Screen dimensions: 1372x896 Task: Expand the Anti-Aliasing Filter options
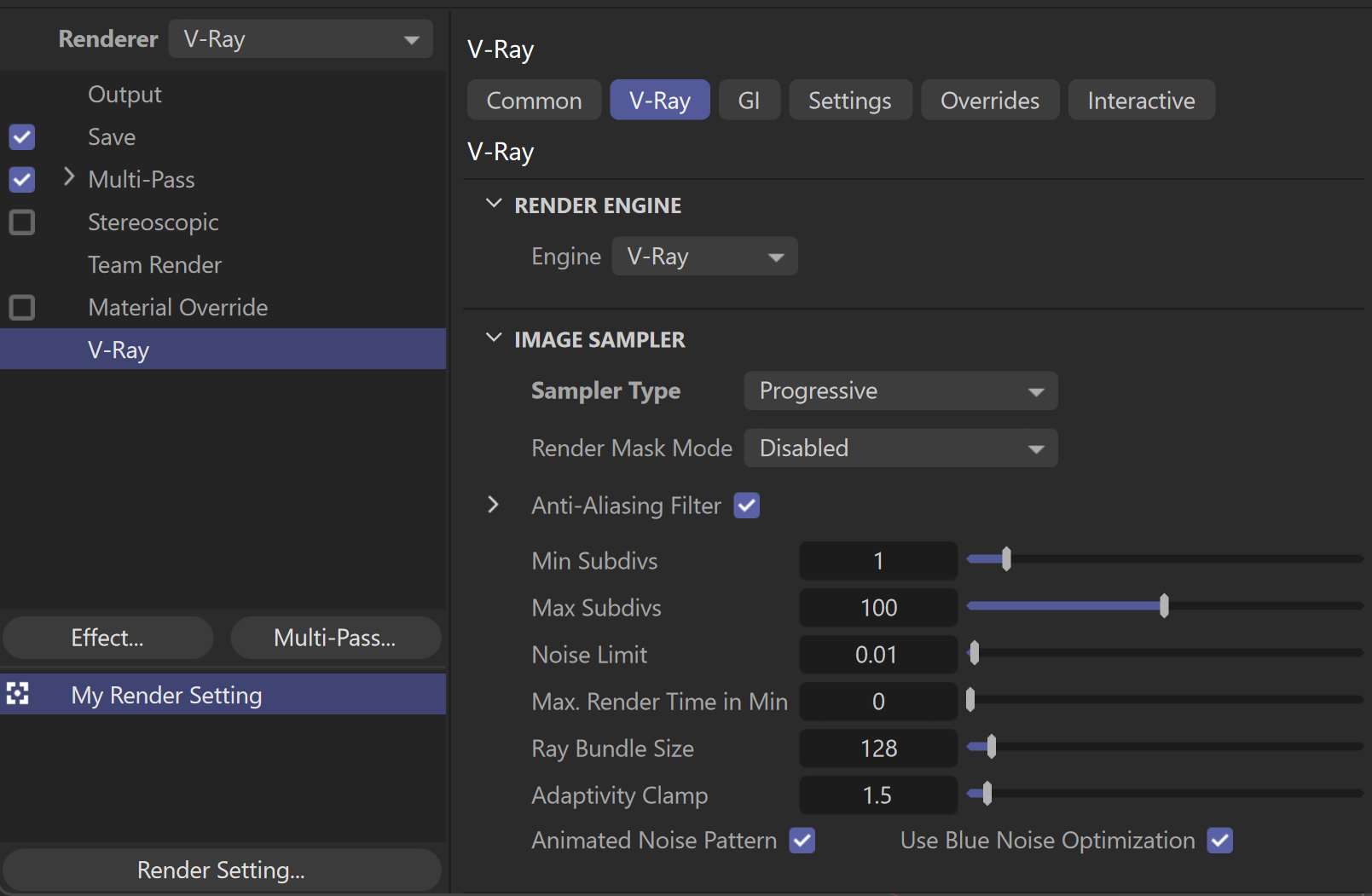click(493, 505)
